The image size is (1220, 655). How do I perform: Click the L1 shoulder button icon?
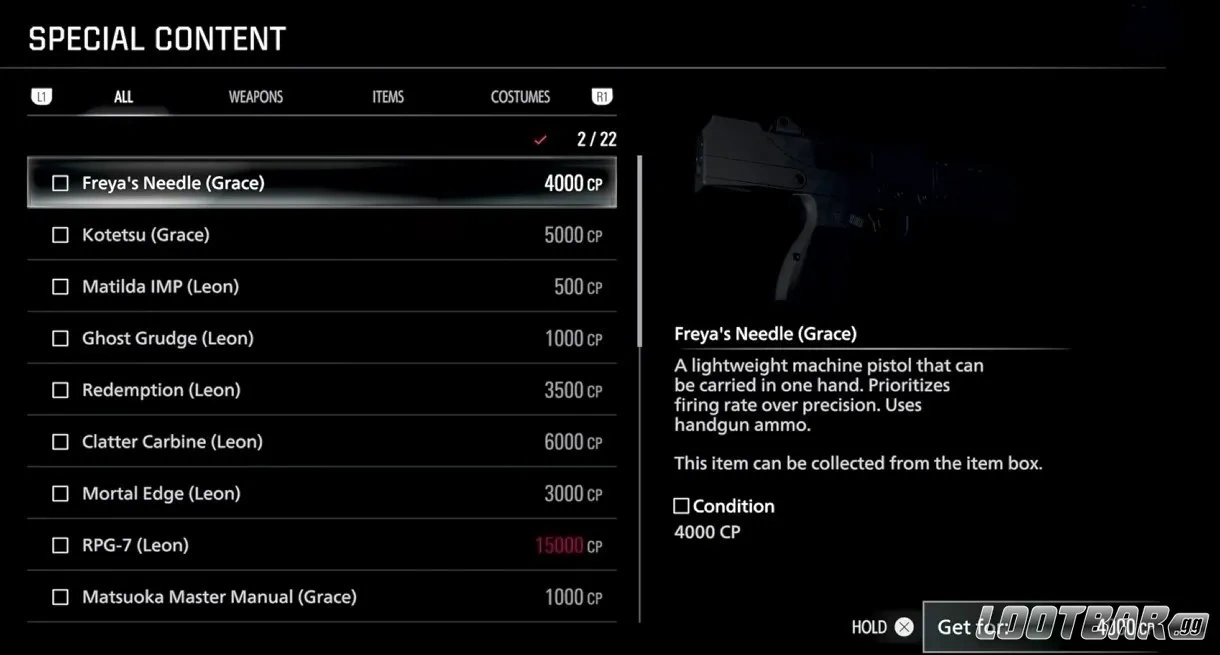point(42,96)
